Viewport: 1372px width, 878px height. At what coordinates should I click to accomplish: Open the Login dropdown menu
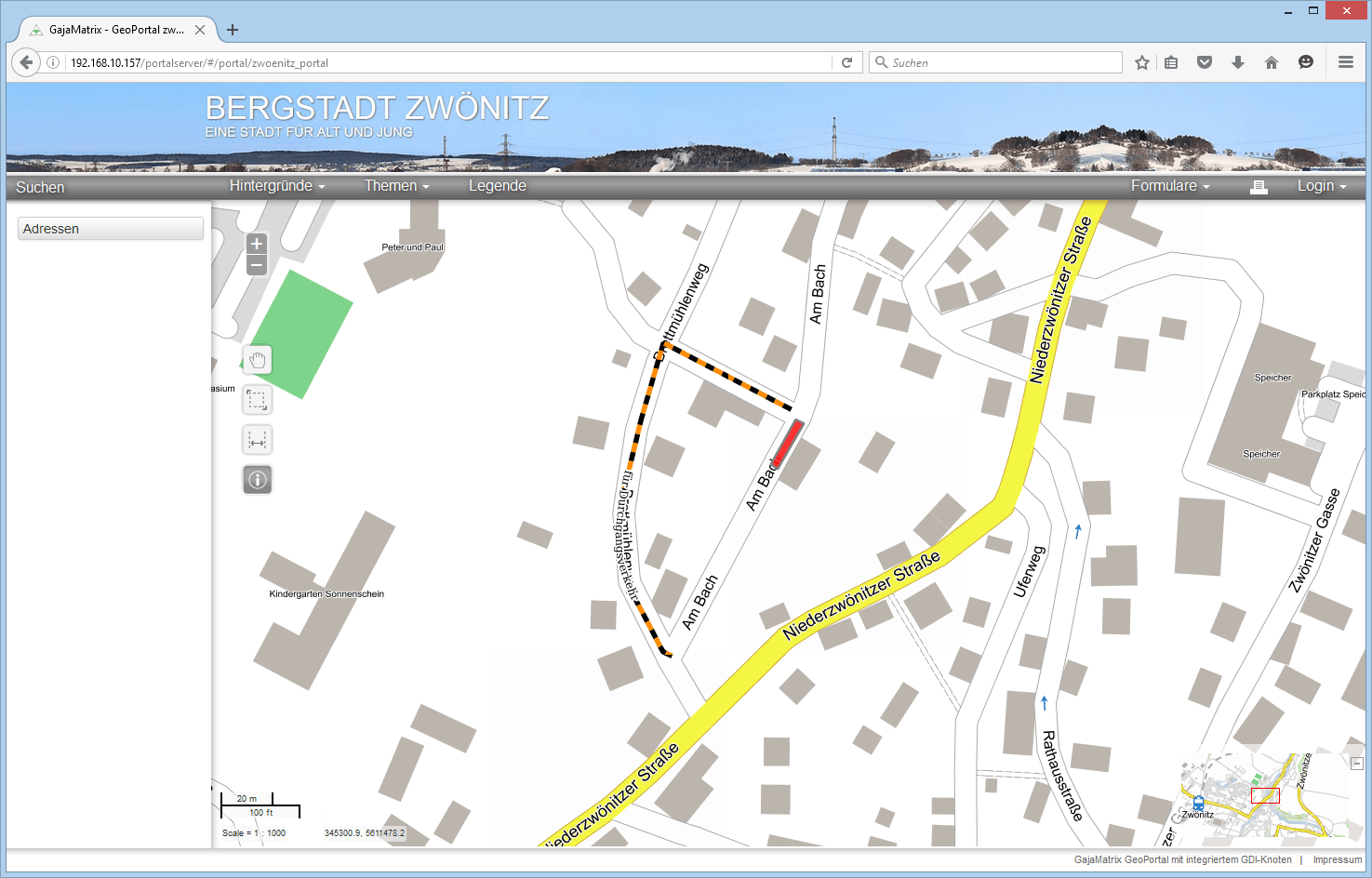pos(1322,186)
